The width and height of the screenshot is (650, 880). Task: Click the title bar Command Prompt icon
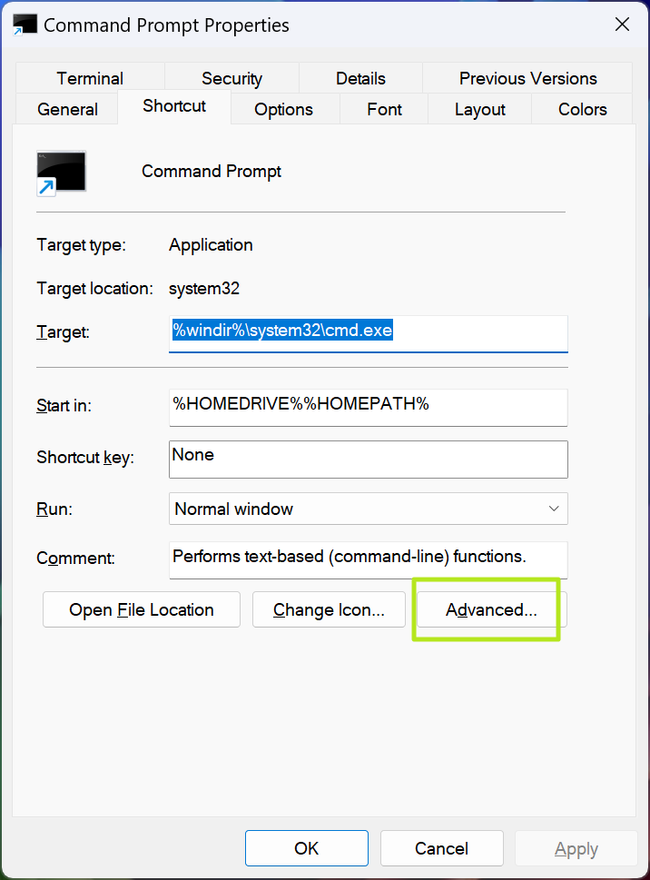coord(25,25)
